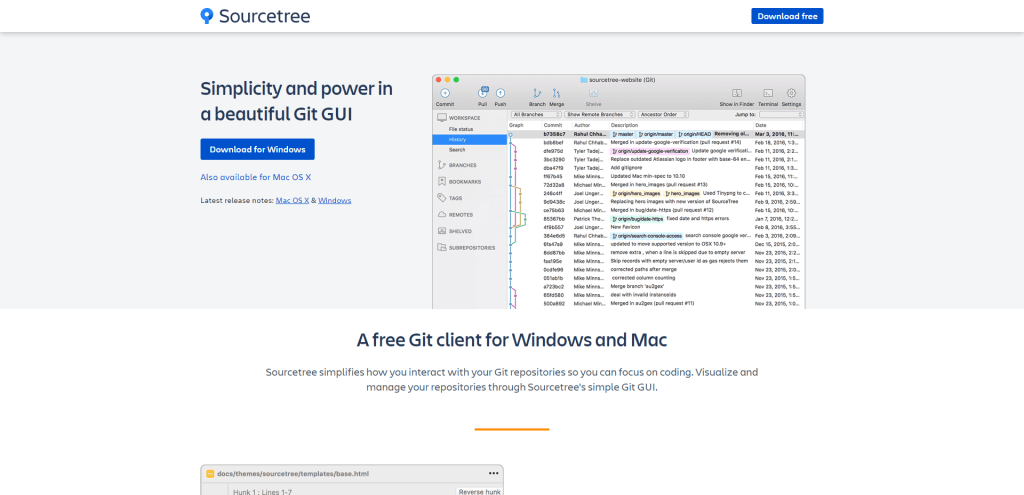Expand the BRANCHES section label

pos(462,165)
